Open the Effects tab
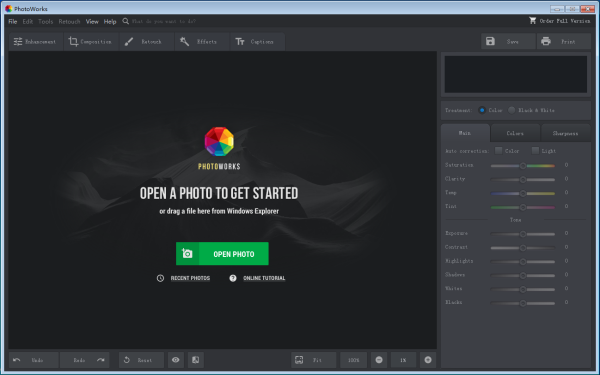 point(201,42)
